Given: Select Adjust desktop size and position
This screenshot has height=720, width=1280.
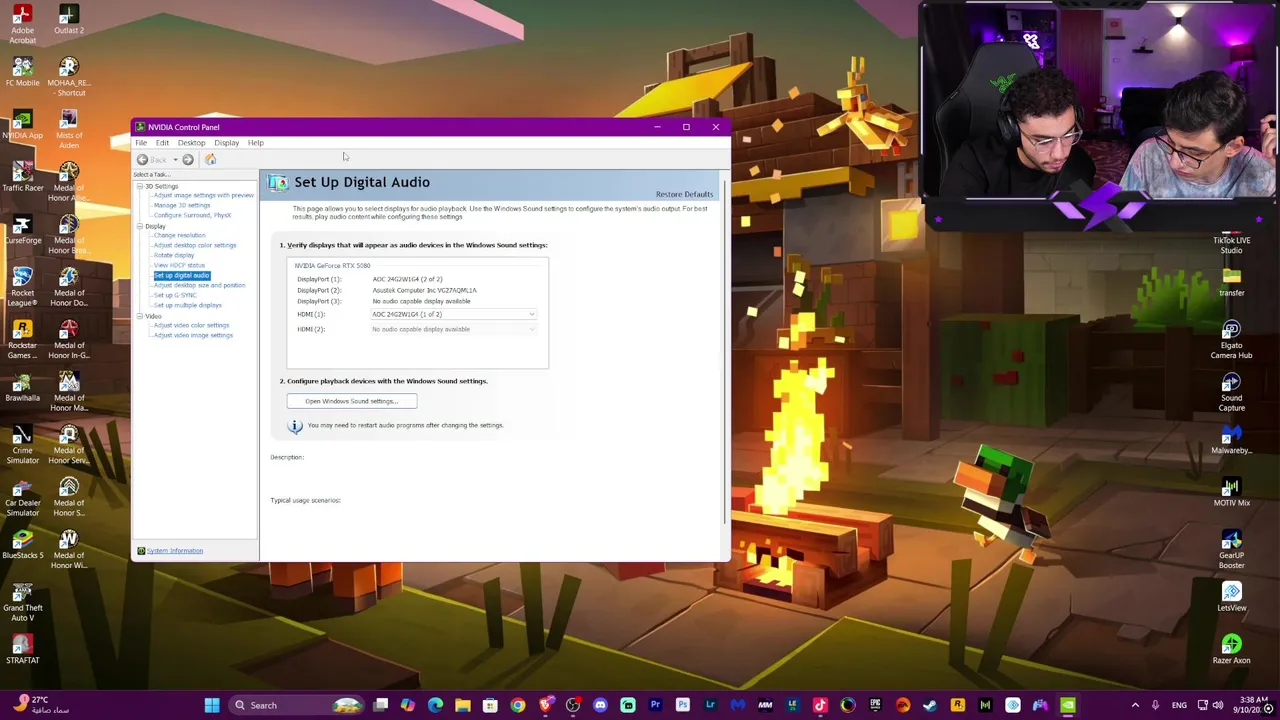Looking at the screenshot, I should click(x=199, y=285).
